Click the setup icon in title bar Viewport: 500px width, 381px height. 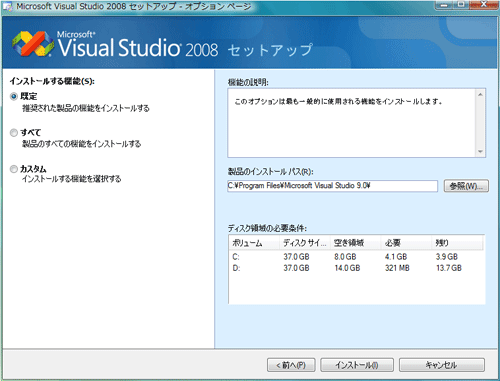[x=8, y=6]
